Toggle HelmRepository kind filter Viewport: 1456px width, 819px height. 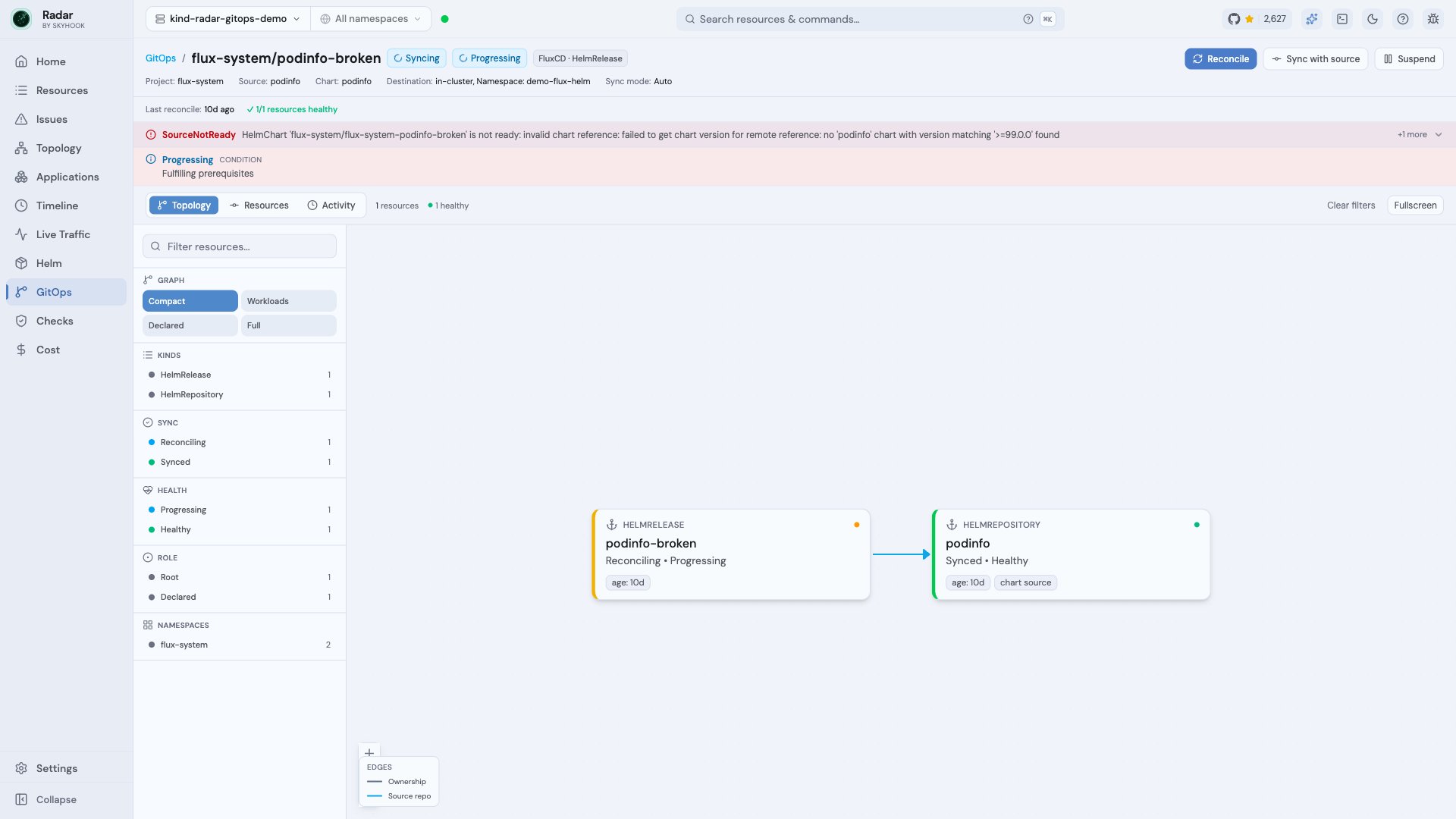240,394
